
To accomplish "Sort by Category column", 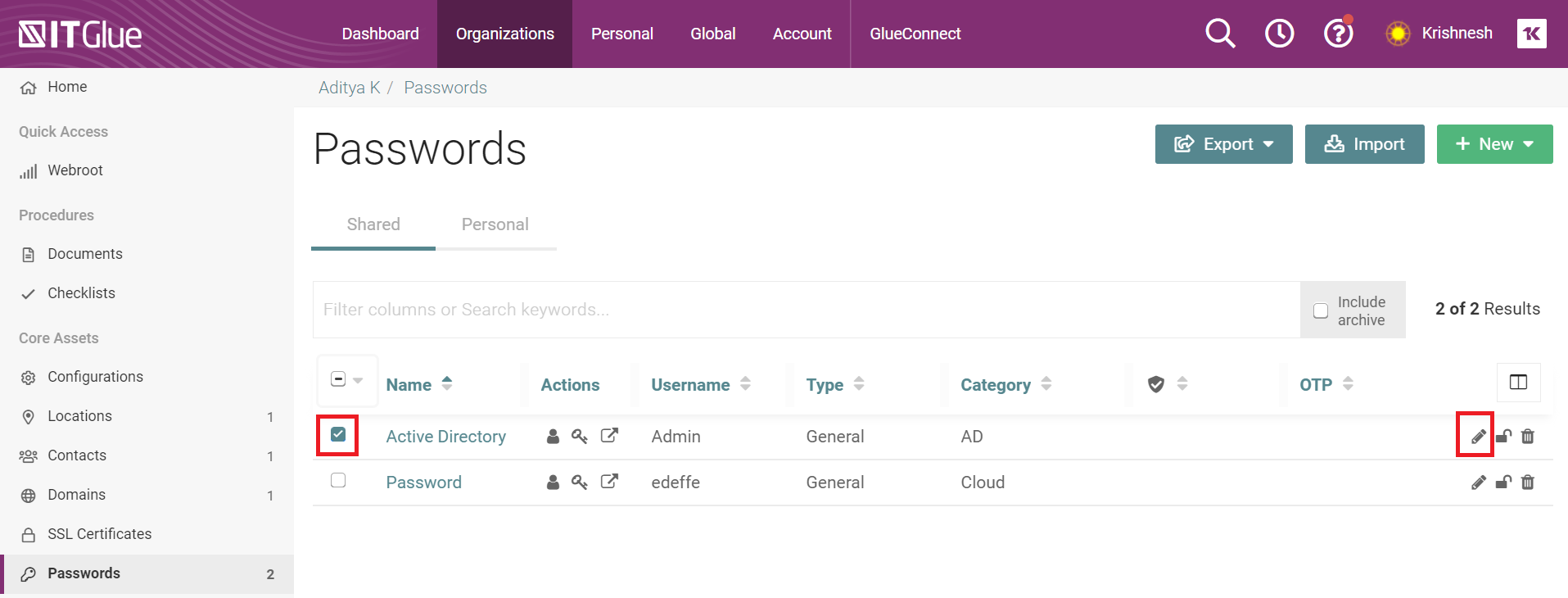I will [x=1005, y=384].
